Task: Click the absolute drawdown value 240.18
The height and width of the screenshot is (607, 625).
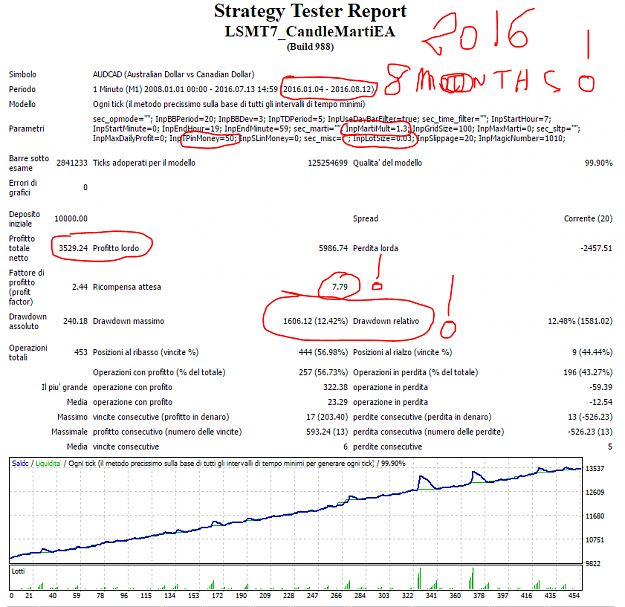Action: click(x=75, y=321)
